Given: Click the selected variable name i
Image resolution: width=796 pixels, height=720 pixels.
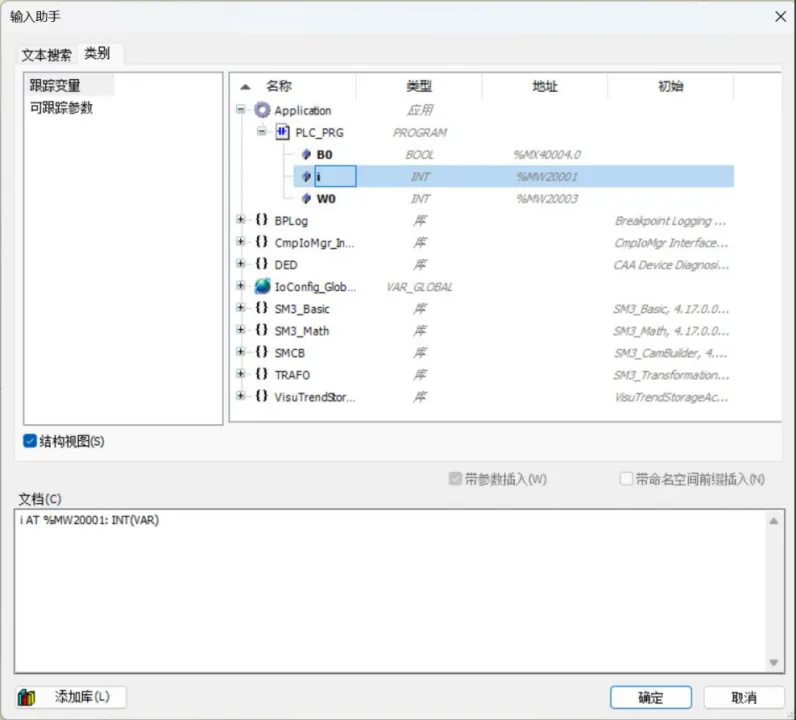Looking at the screenshot, I should coord(335,176).
